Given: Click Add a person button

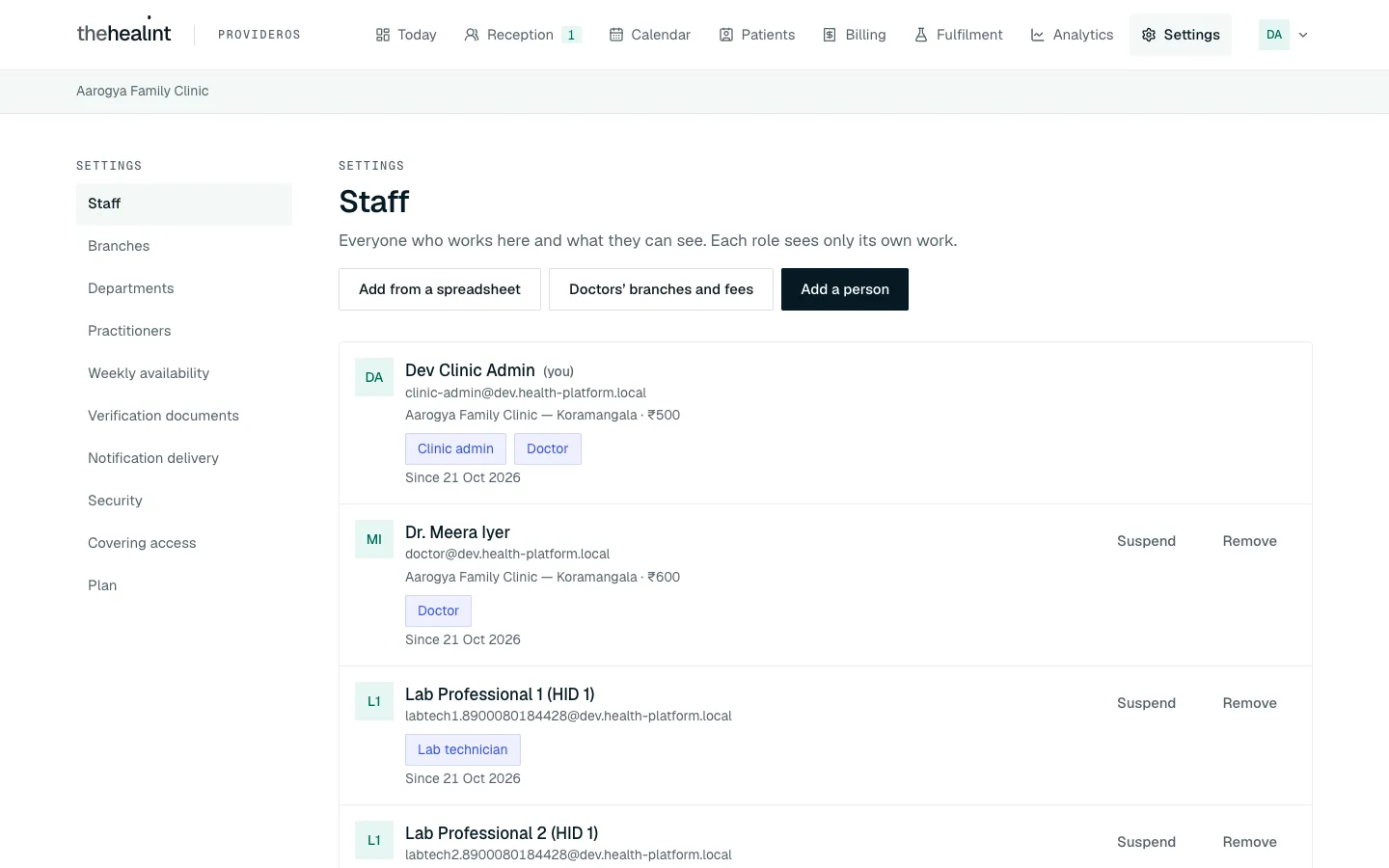Looking at the screenshot, I should [845, 289].
